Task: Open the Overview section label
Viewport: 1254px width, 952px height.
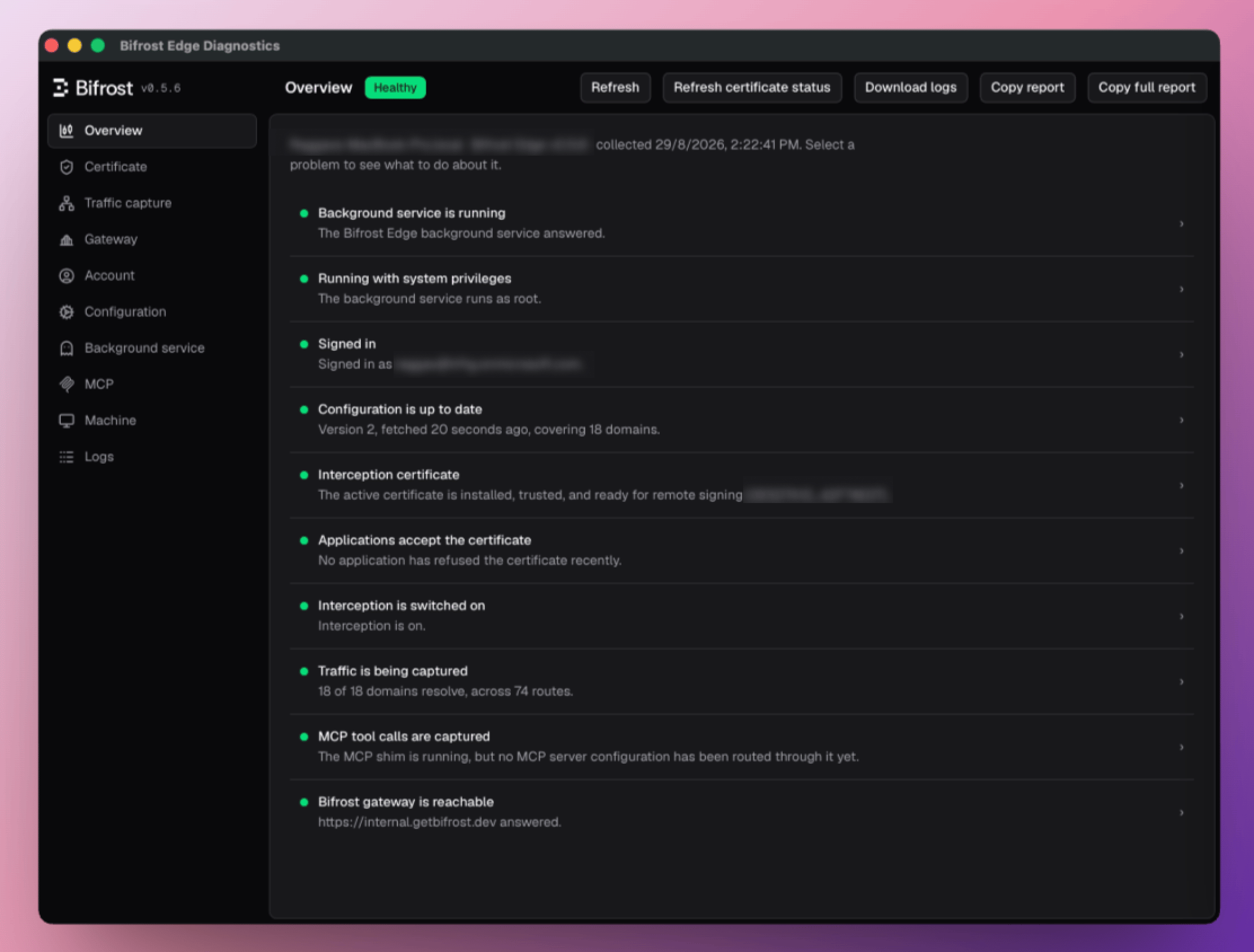Action: 113,130
